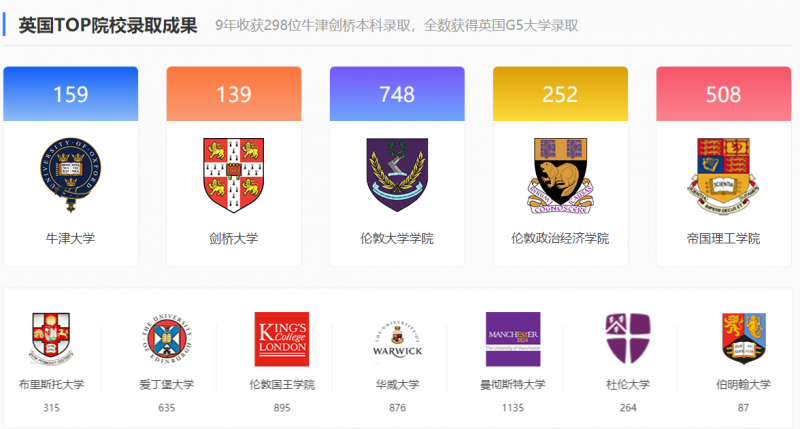Select the orange 139 count header
Viewport: 800px width, 429px height.
234,94
